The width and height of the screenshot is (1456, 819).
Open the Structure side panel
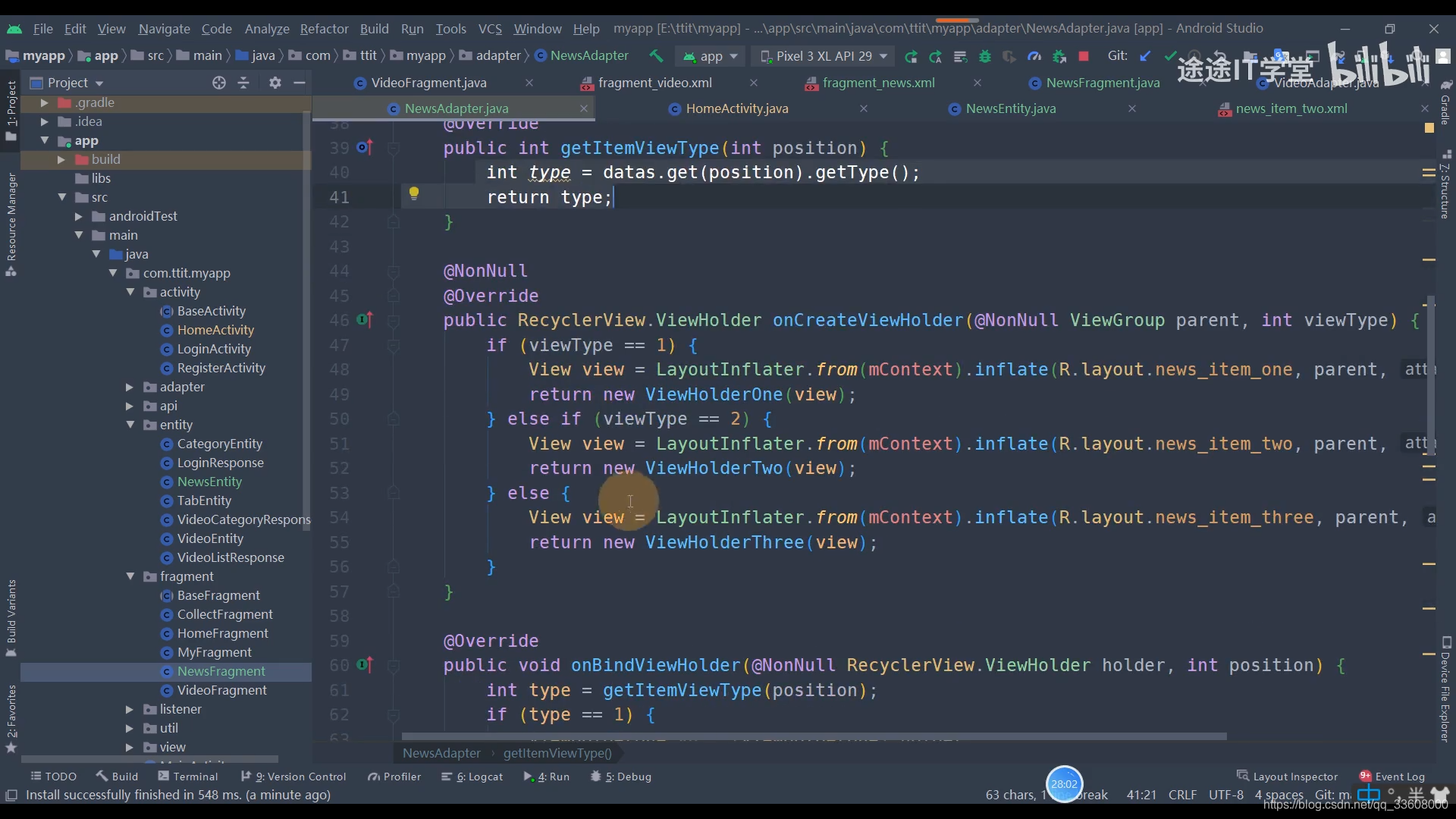(1445, 186)
